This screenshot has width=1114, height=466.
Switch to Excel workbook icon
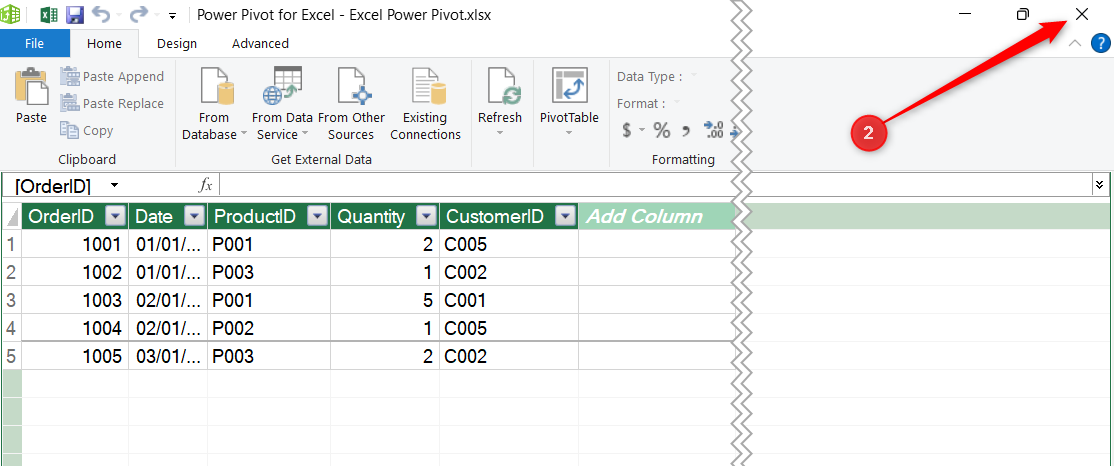click(48, 14)
